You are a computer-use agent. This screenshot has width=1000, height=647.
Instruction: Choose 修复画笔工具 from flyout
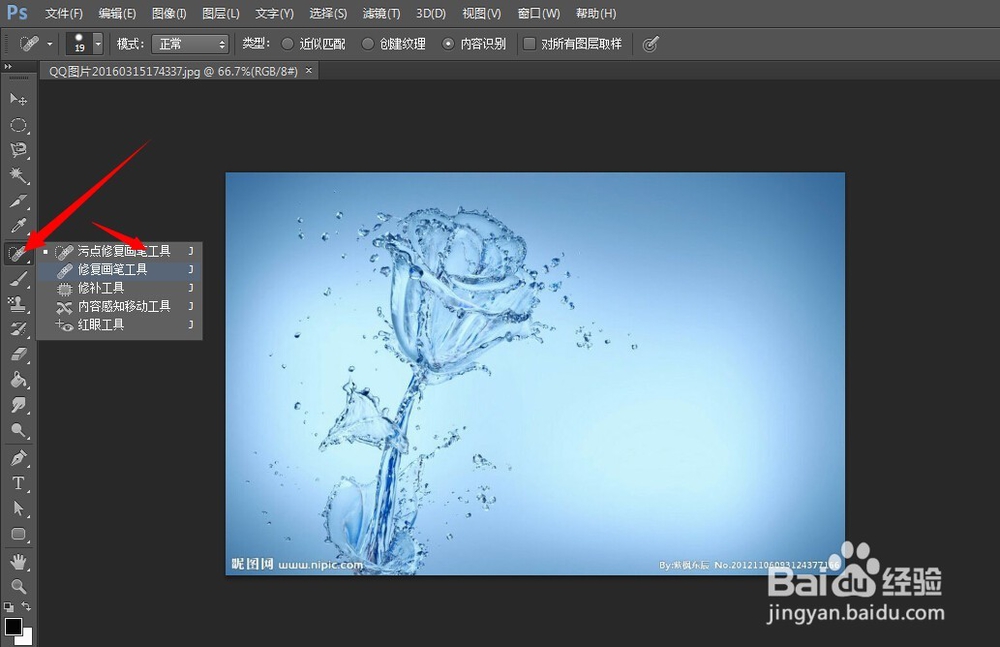119,270
